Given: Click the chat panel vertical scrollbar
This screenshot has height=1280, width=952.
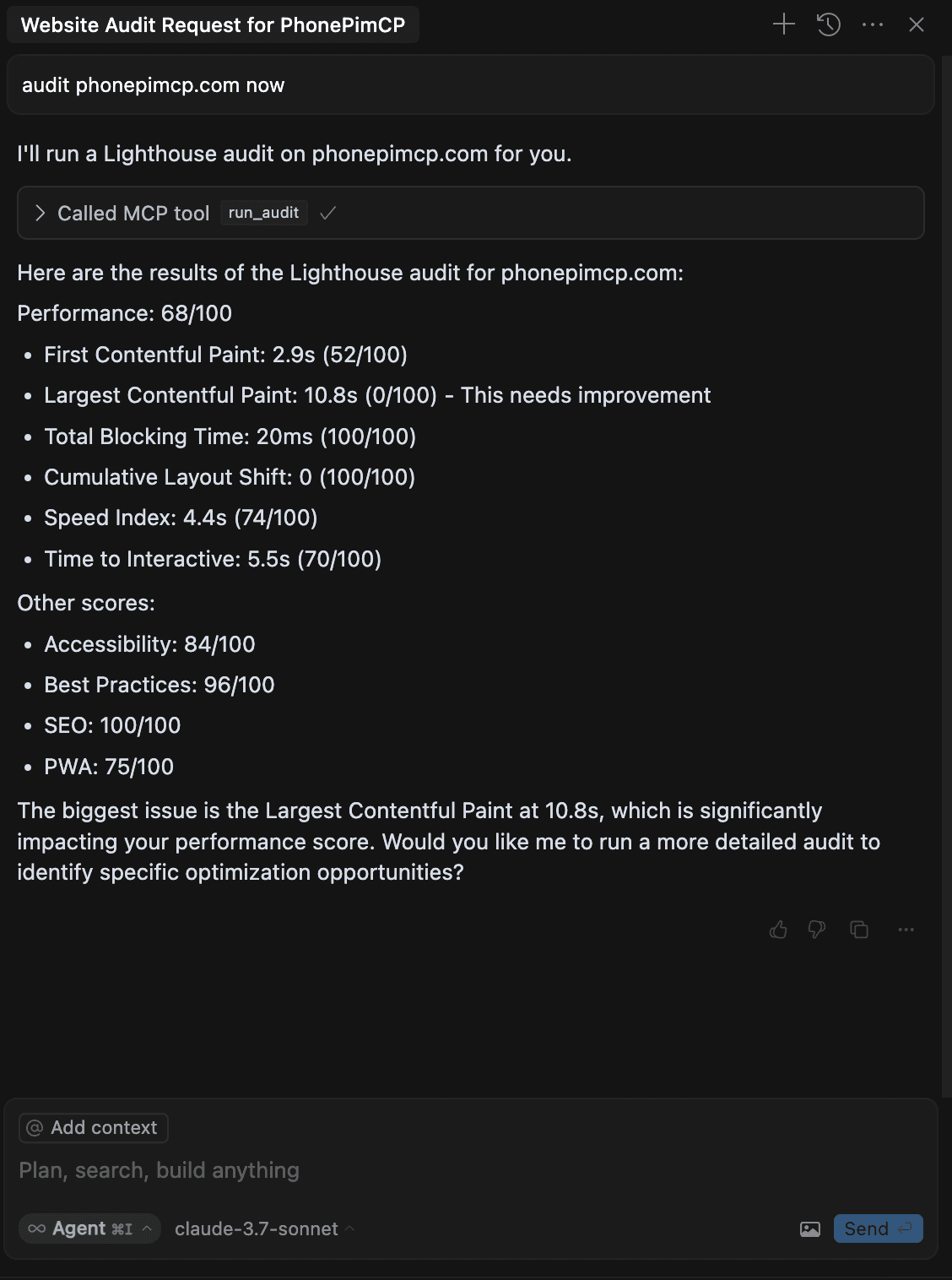Looking at the screenshot, I should coord(946,574).
